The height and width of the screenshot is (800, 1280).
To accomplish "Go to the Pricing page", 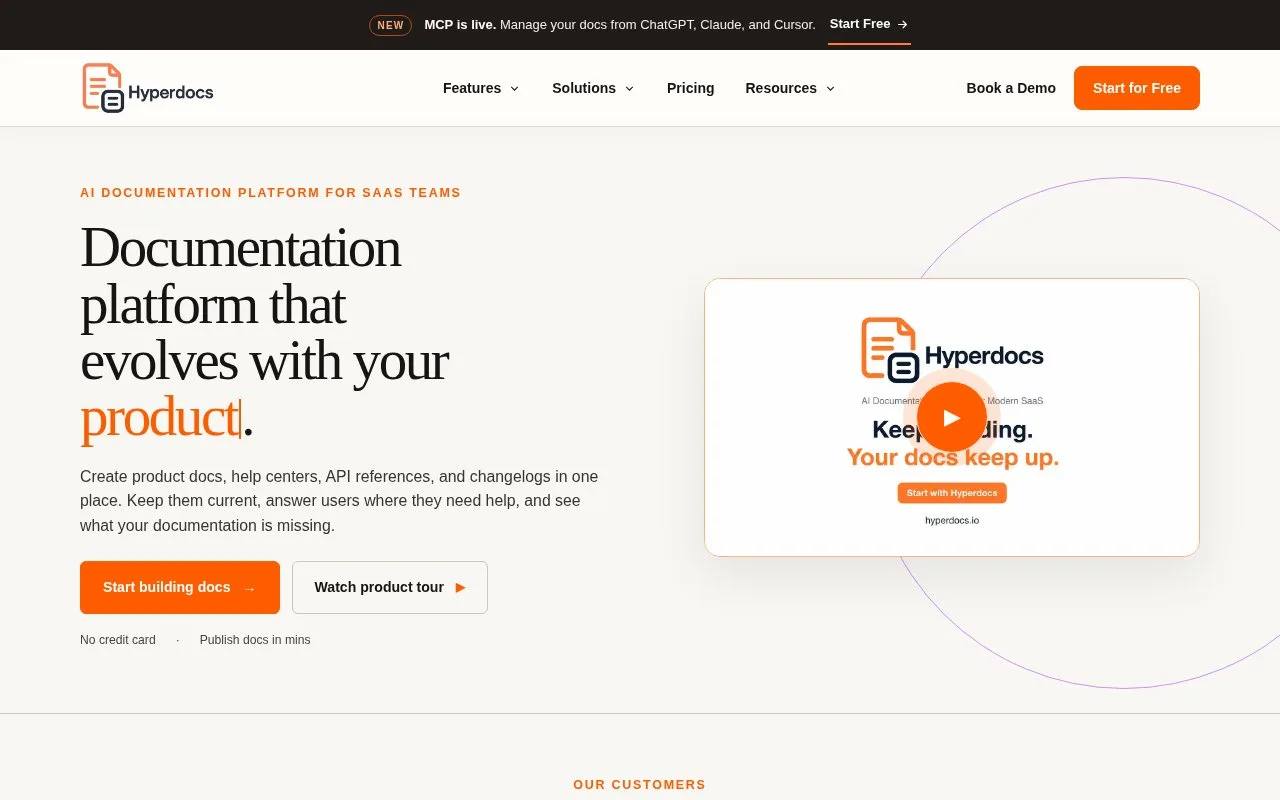I will click(x=690, y=88).
